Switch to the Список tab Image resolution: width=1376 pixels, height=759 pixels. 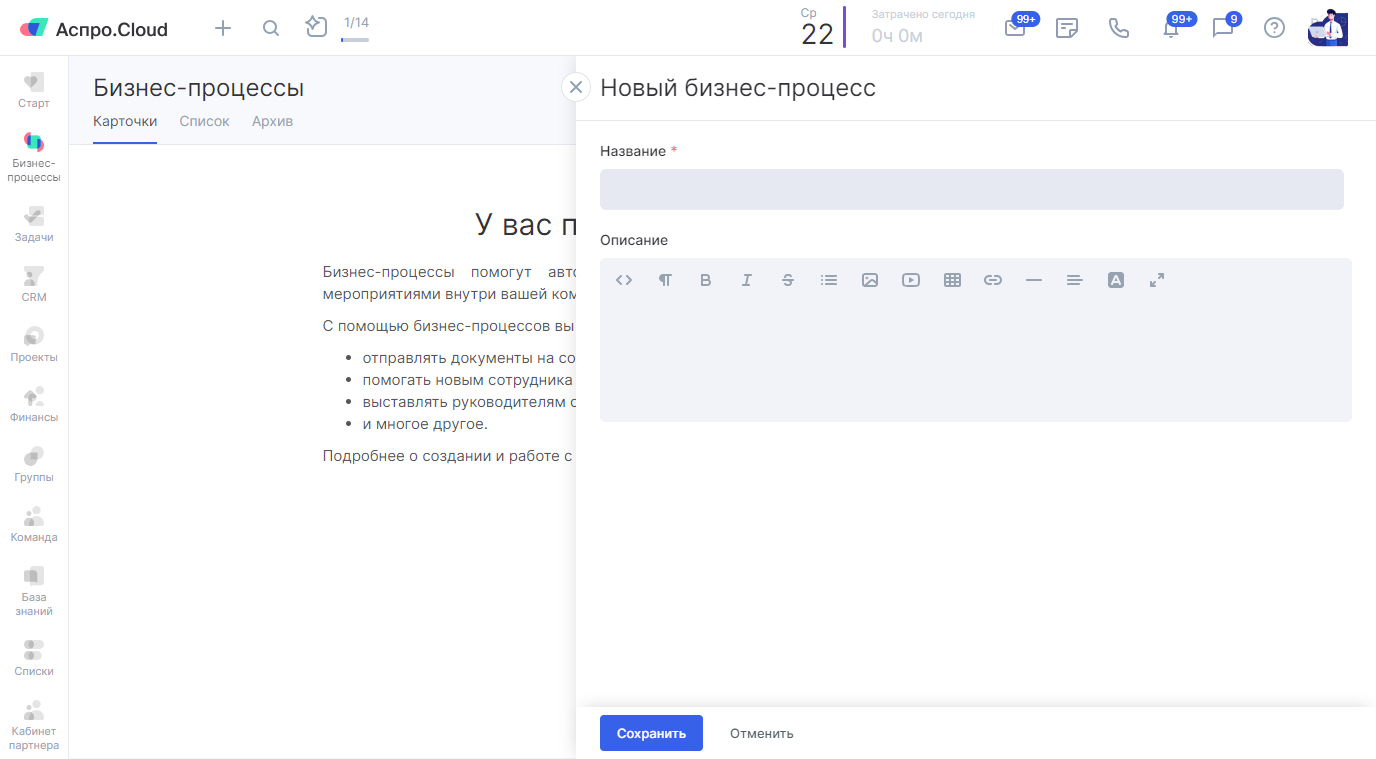point(204,121)
